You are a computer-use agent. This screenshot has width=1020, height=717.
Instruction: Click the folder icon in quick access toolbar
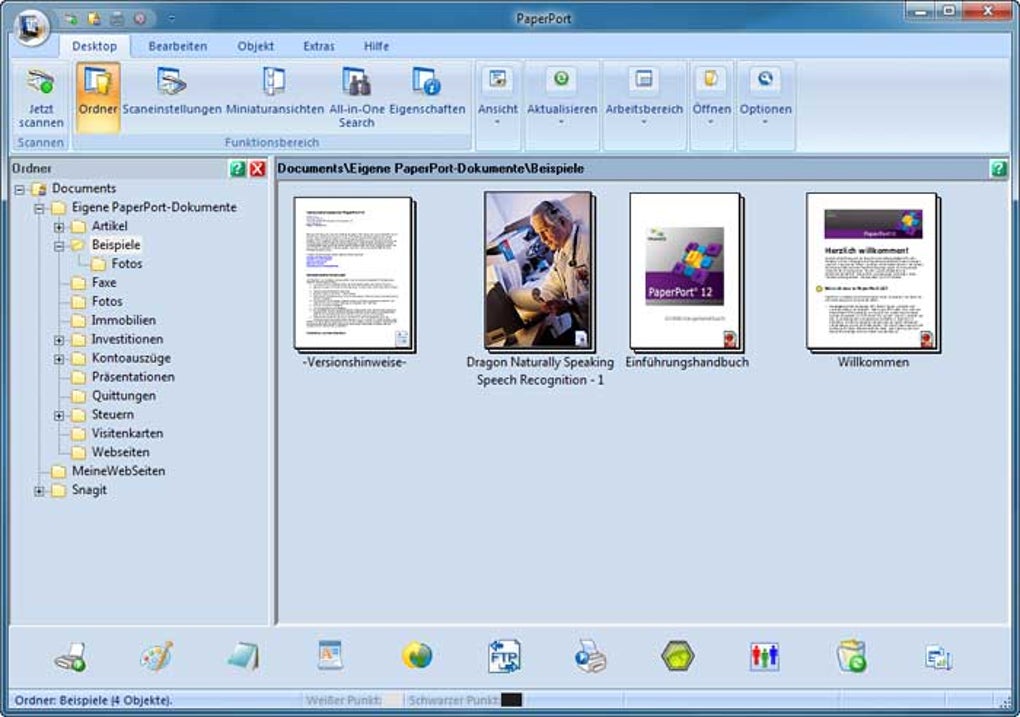point(94,19)
